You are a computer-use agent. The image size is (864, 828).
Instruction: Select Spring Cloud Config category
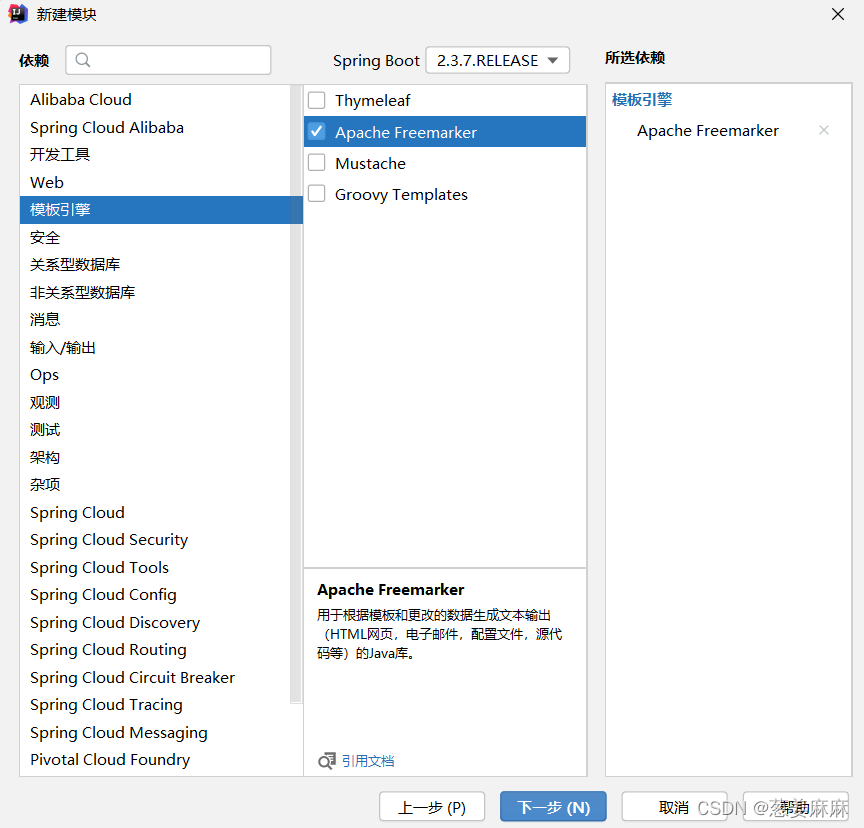(155, 595)
